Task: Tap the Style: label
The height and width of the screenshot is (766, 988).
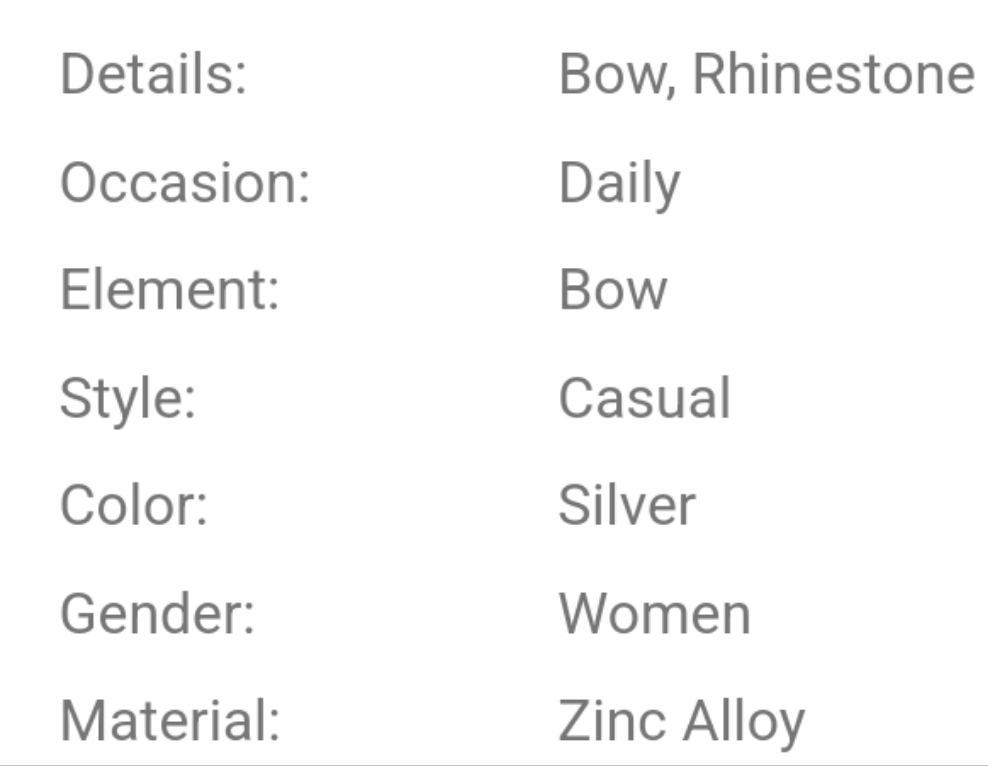Action: [127, 399]
